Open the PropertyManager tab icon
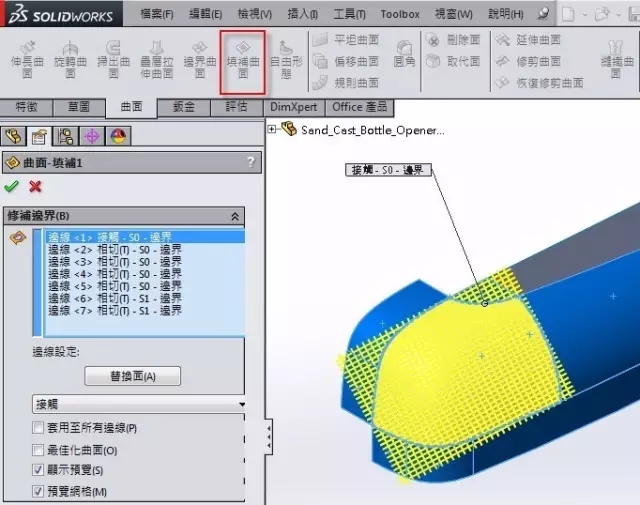This screenshot has width=640, height=505. click(x=39, y=136)
